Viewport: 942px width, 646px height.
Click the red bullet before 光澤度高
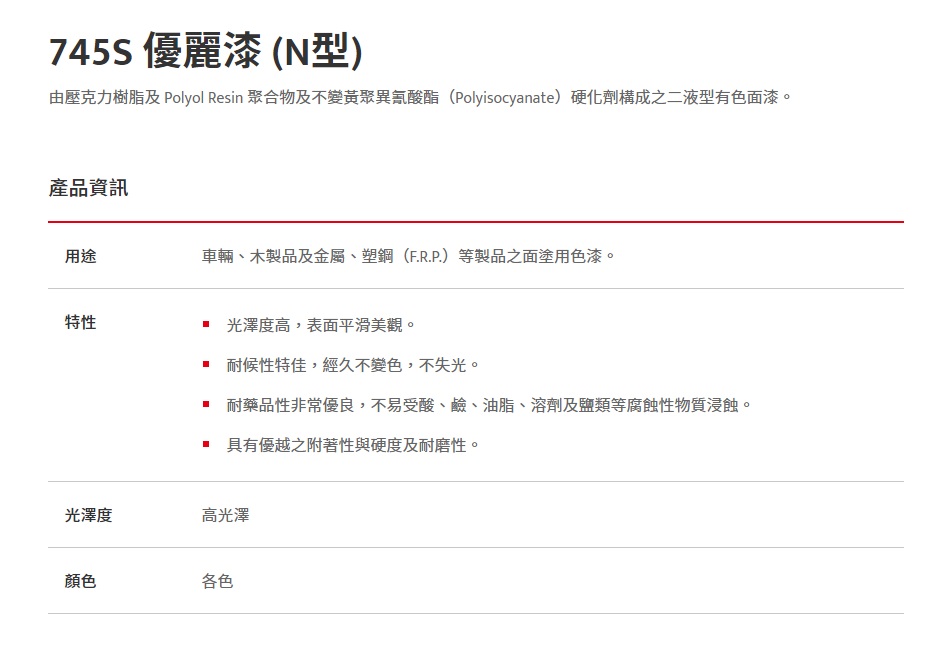point(205,325)
